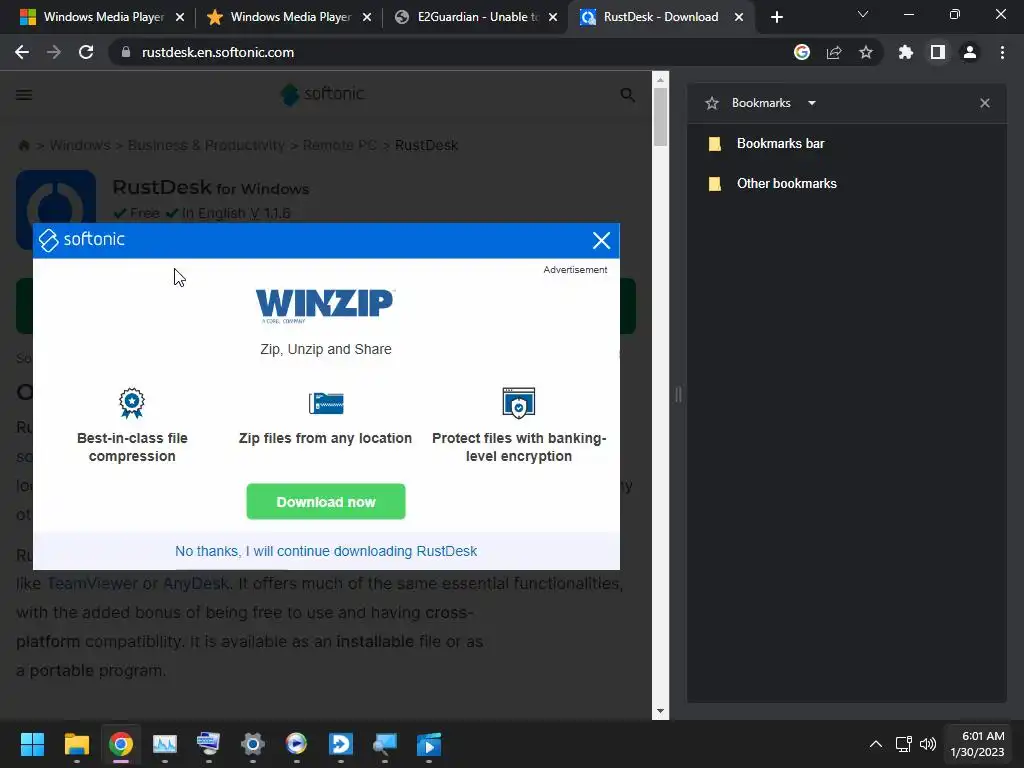The height and width of the screenshot is (768, 1024).
Task: Click the Softonic logo in popup header
Action: pos(82,240)
